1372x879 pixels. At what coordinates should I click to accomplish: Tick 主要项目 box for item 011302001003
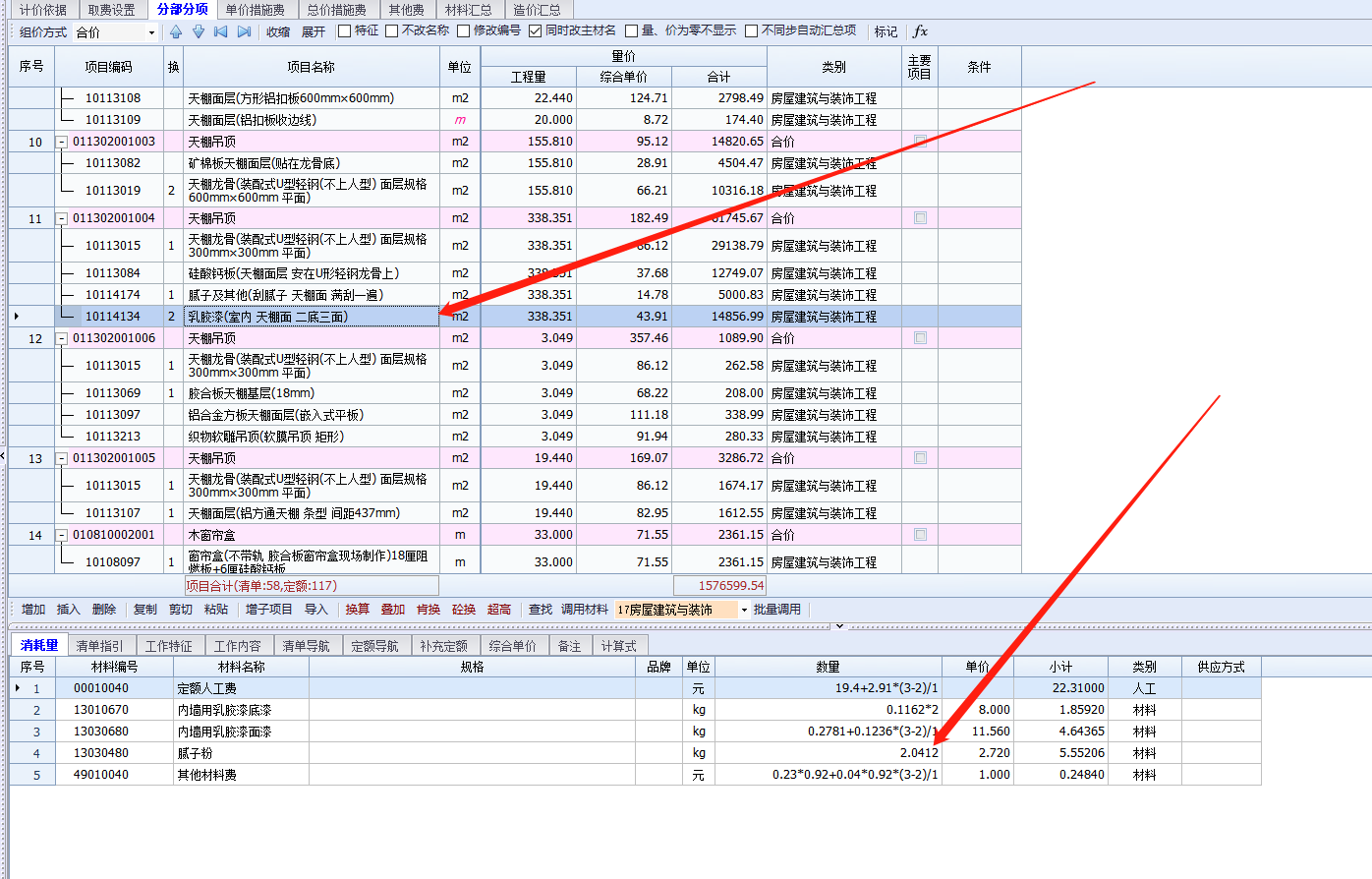920,142
